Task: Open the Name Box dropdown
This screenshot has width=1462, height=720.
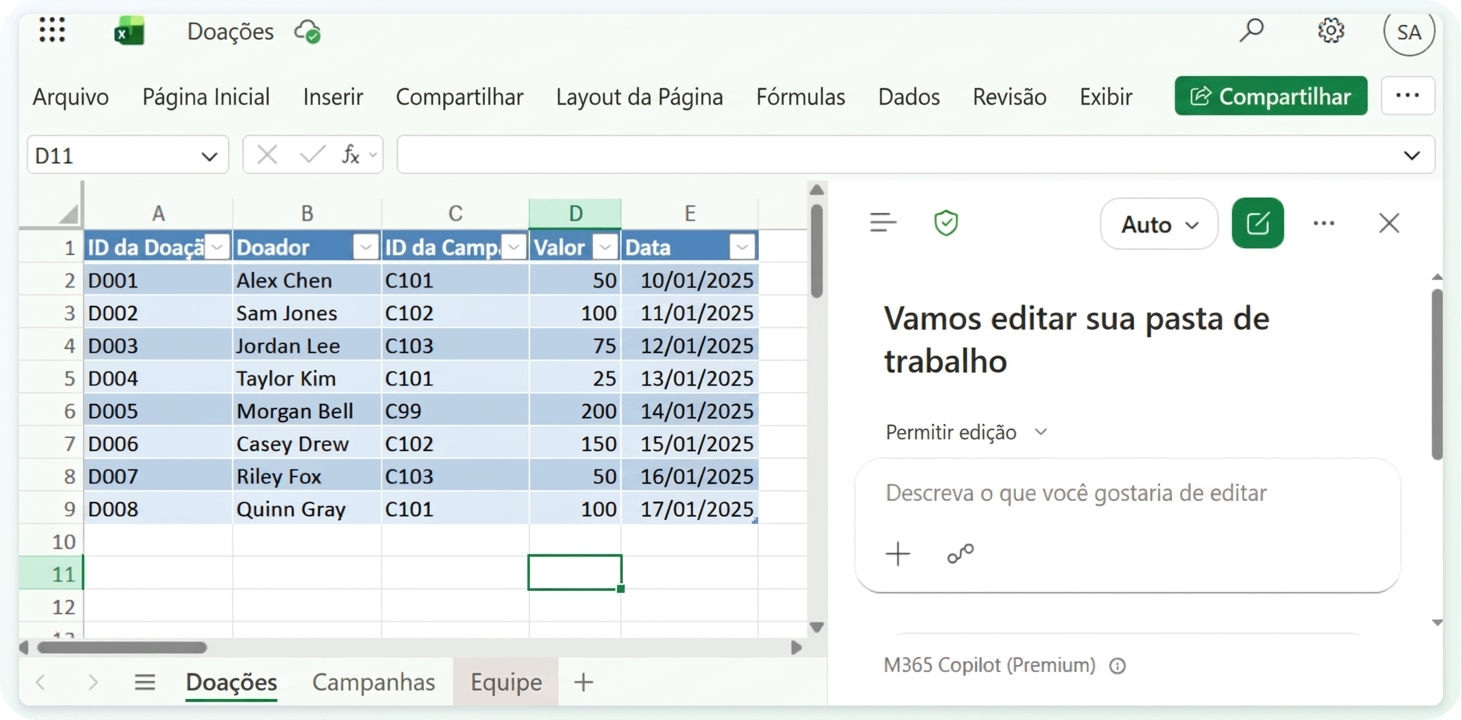Action: [x=209, y=156]
